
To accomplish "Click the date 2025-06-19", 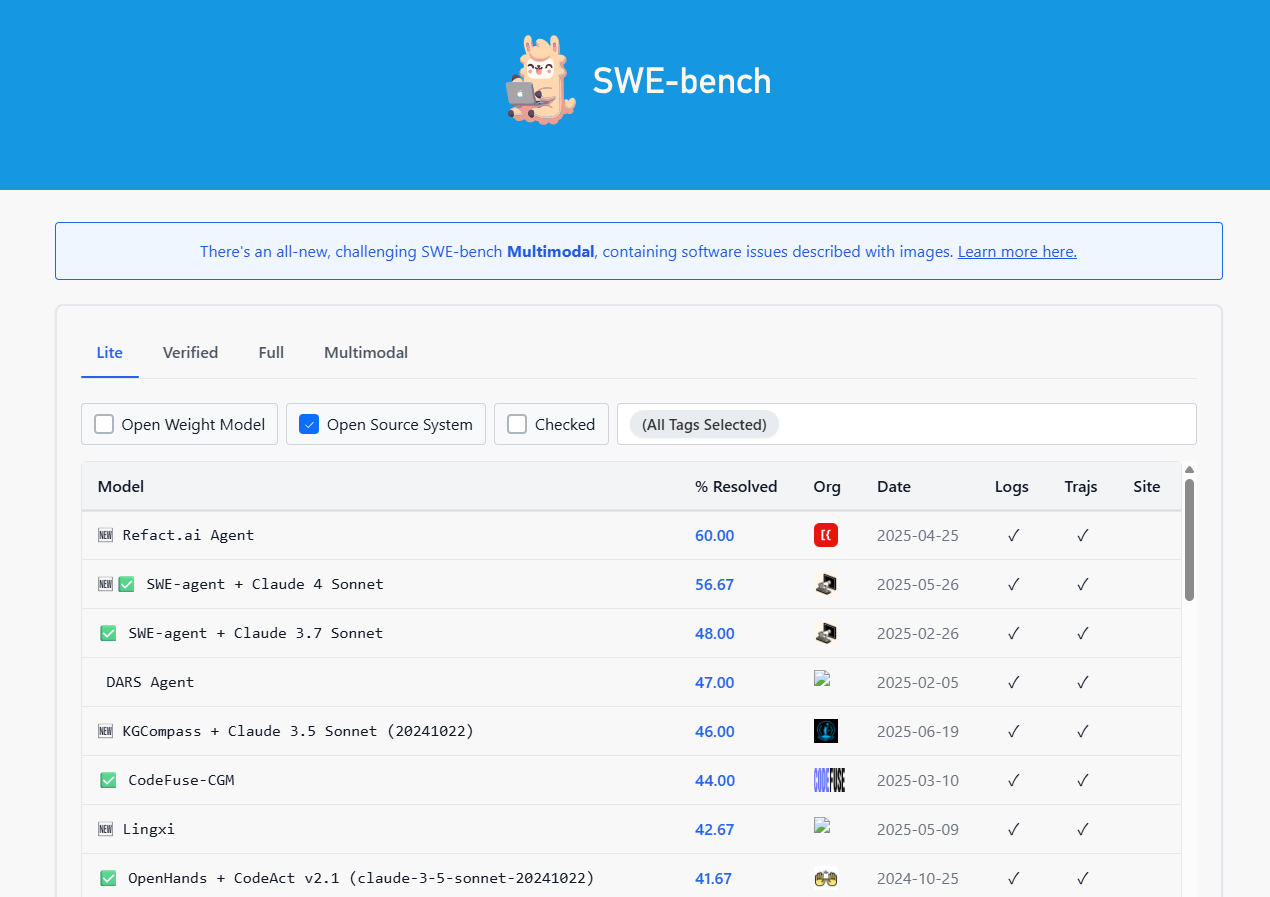I will (918, 731).
